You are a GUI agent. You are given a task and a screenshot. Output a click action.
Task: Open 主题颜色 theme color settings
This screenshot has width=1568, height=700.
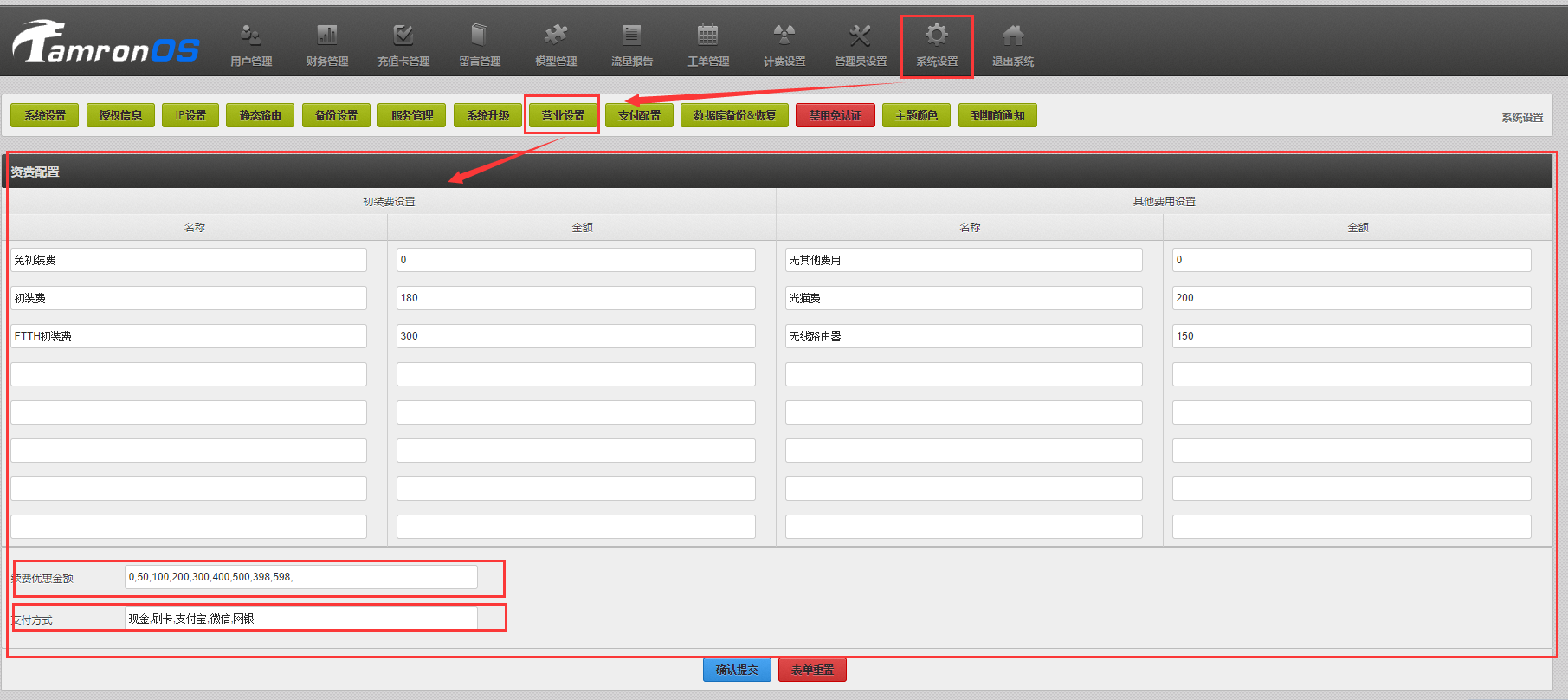(x=916, y=115)
